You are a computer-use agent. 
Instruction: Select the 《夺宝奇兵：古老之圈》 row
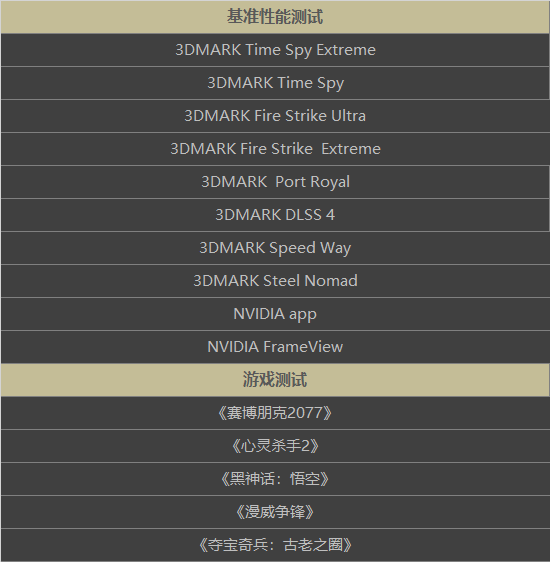tap(275, 545)
